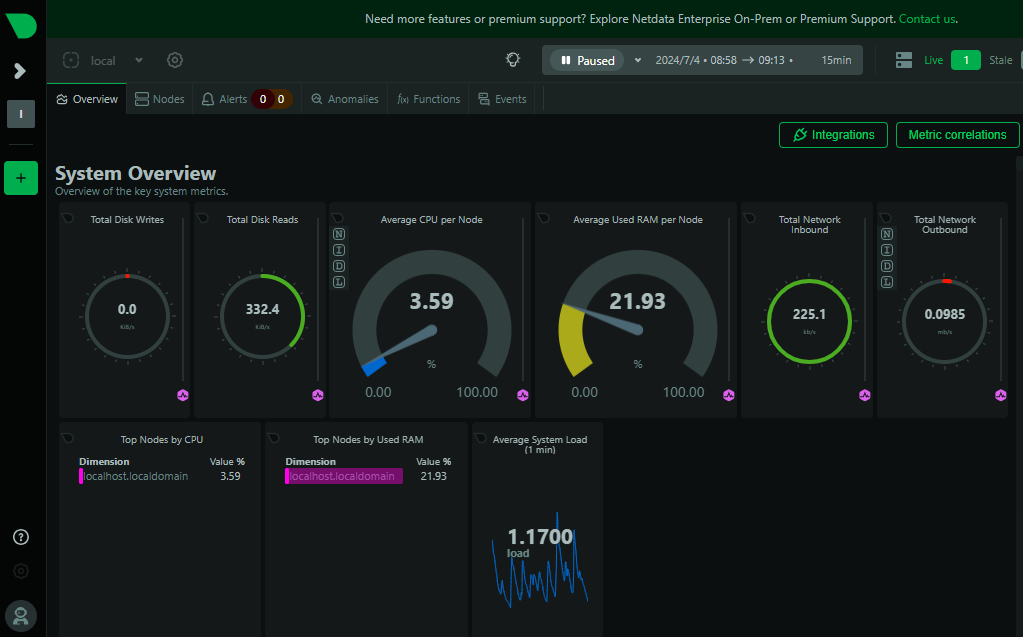Click the corner handle of Total Disk Reads card

point(202,218)
